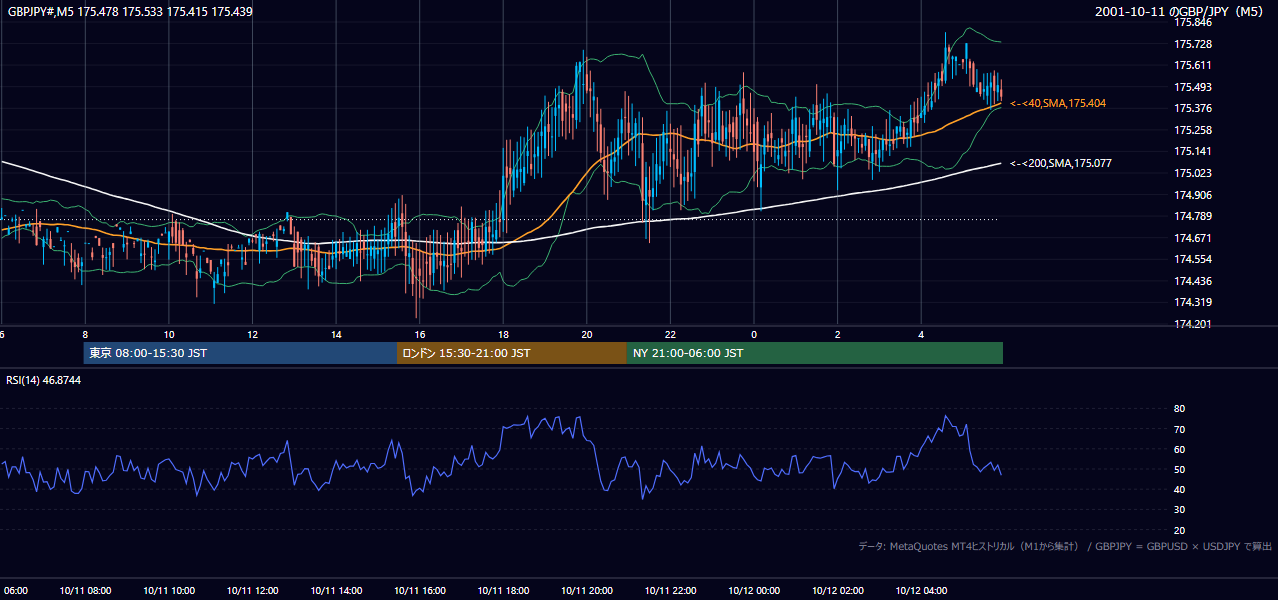This screenshot has width=1278, height=600.
Task: Click the 10/11 18:00 bottom time label
Action: (503, 590)
